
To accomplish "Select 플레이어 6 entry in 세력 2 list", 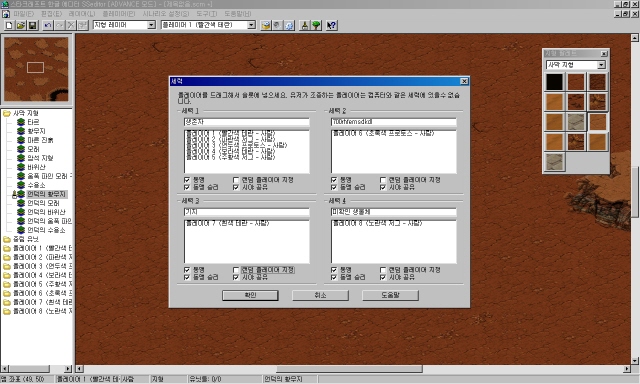I will [383, 133].
